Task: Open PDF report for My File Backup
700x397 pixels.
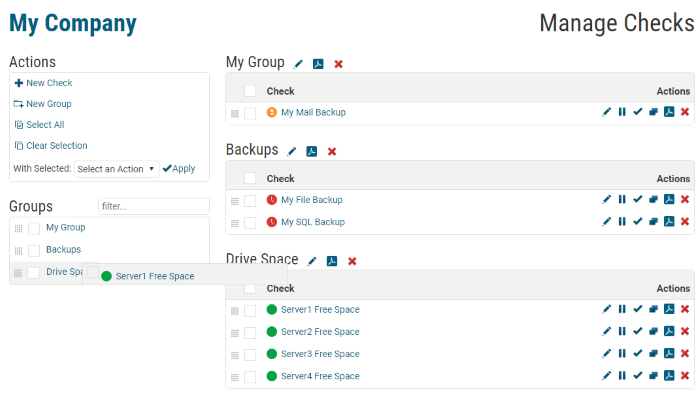Action: (x=669, y=199)
